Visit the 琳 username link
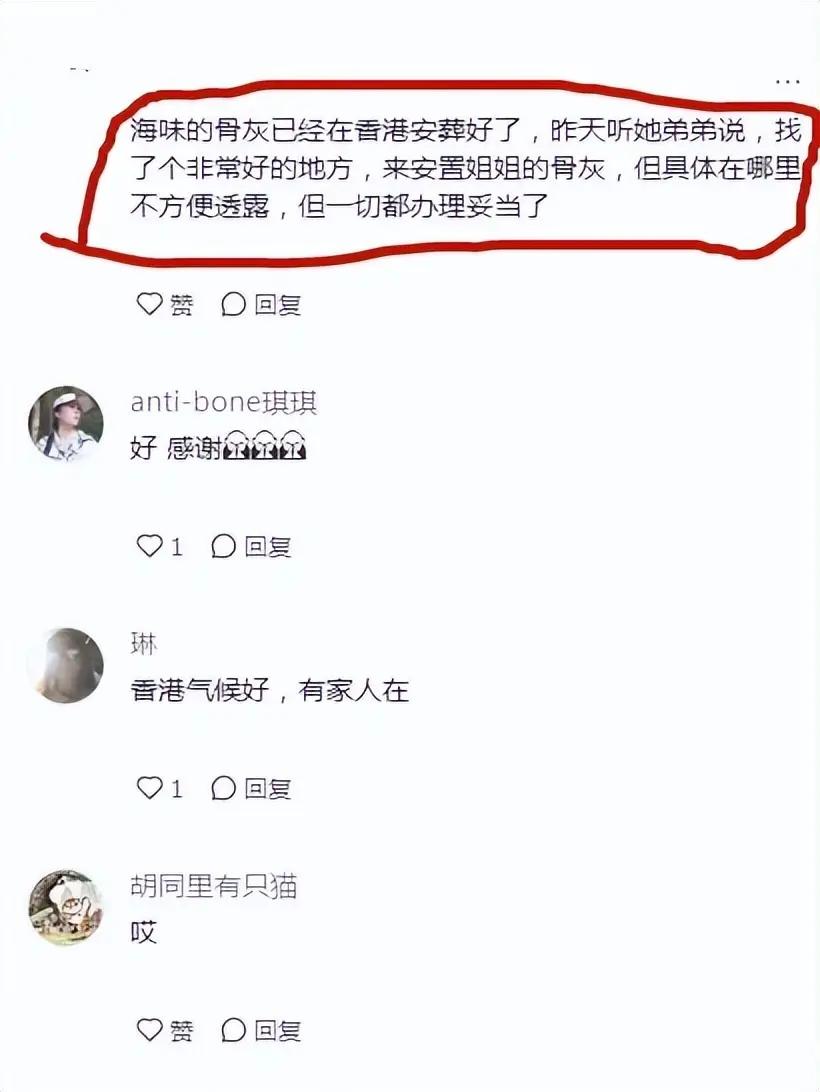820x1092 pixels. click(144, 644)
